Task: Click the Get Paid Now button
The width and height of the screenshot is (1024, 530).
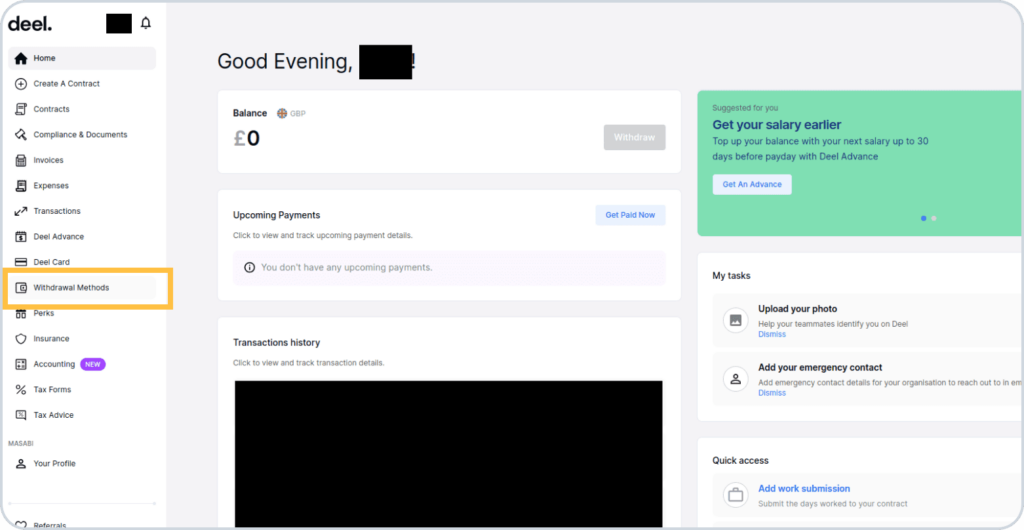Action: click(630, 215)
